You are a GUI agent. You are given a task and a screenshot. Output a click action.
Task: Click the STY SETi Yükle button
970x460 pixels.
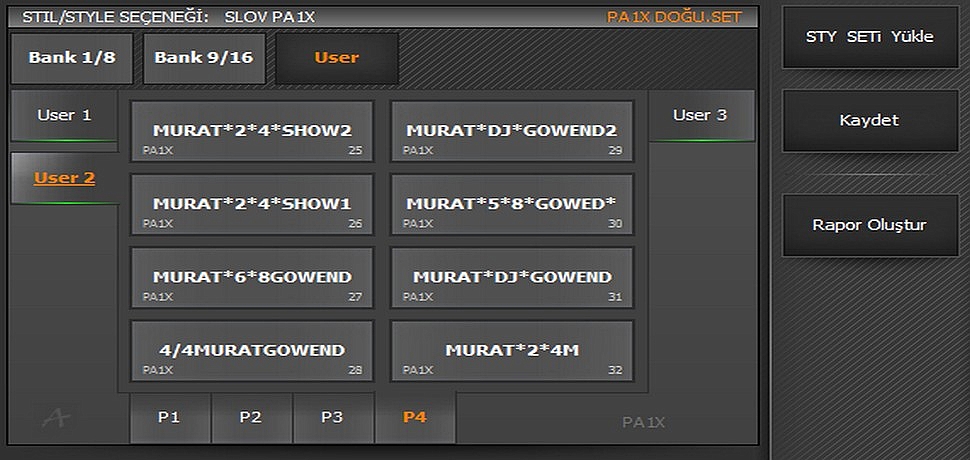869,37
